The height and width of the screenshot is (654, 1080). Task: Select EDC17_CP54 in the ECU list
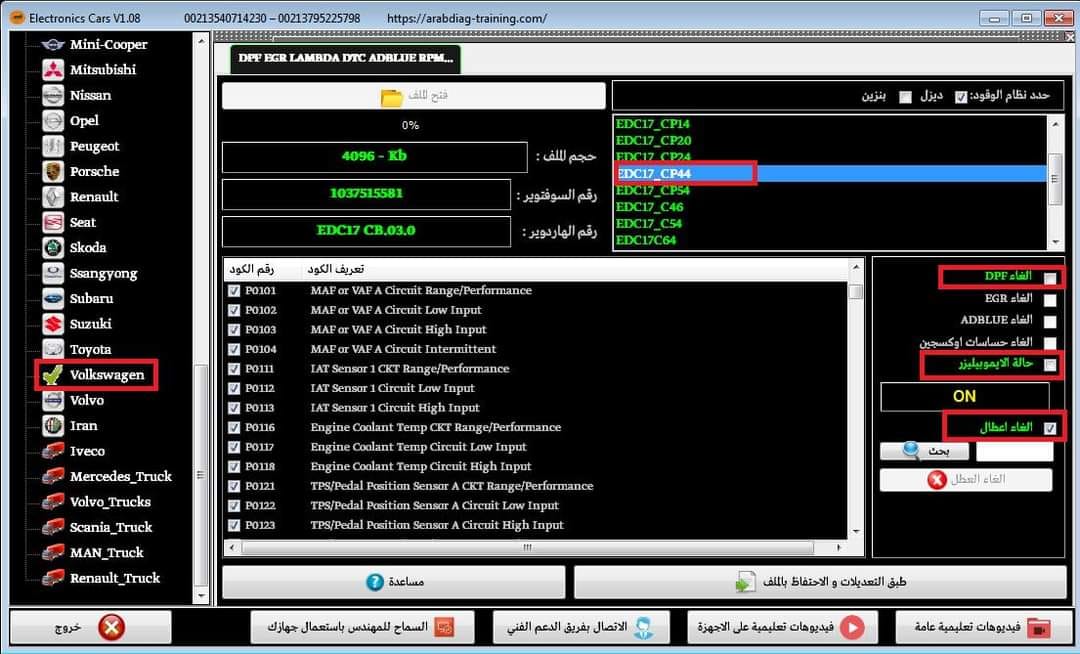click(x=652, y=190)
